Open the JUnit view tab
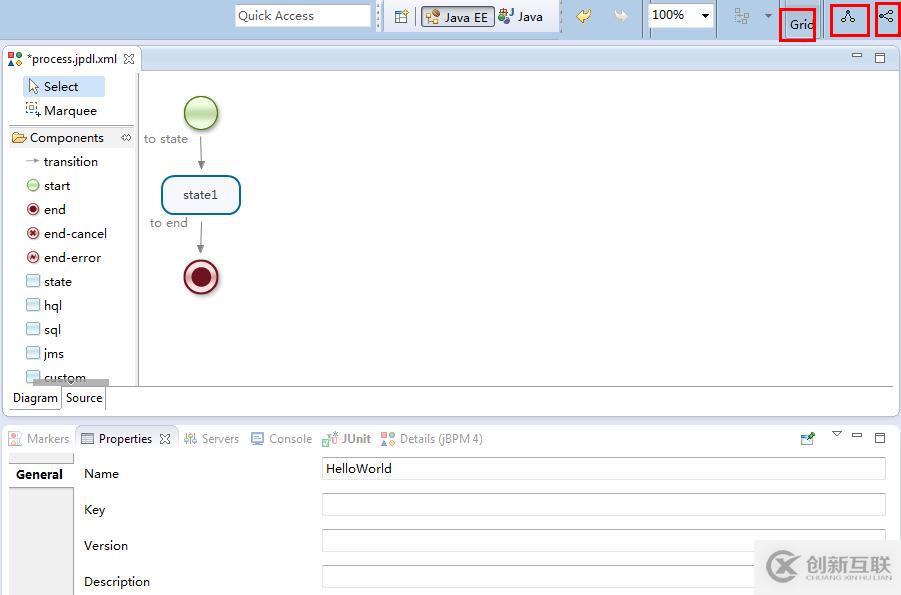901x595 pixels. [x=346, y=439]
